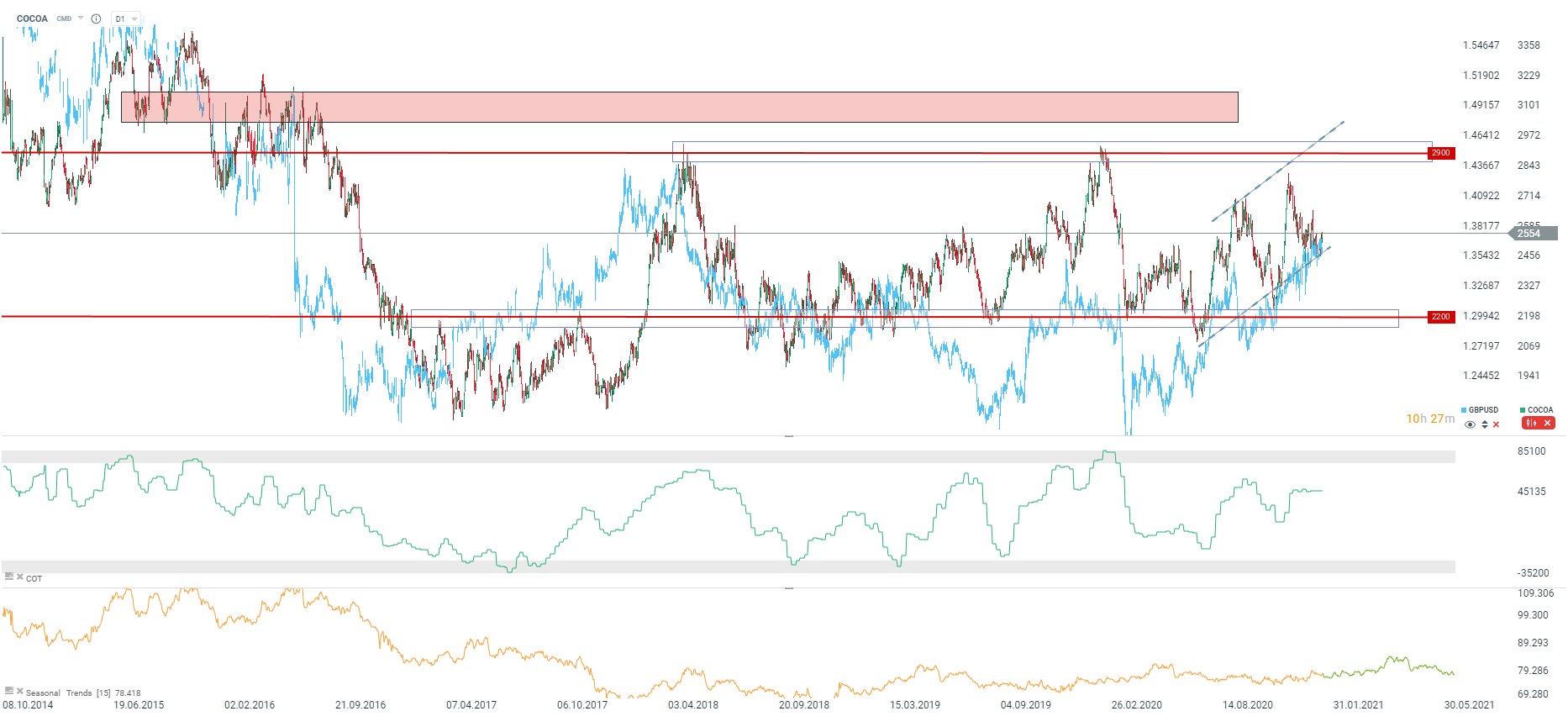Click the GBPUSD scale up-down arrows
The image size is (1568, 727).
click(x=1484, y=424)
